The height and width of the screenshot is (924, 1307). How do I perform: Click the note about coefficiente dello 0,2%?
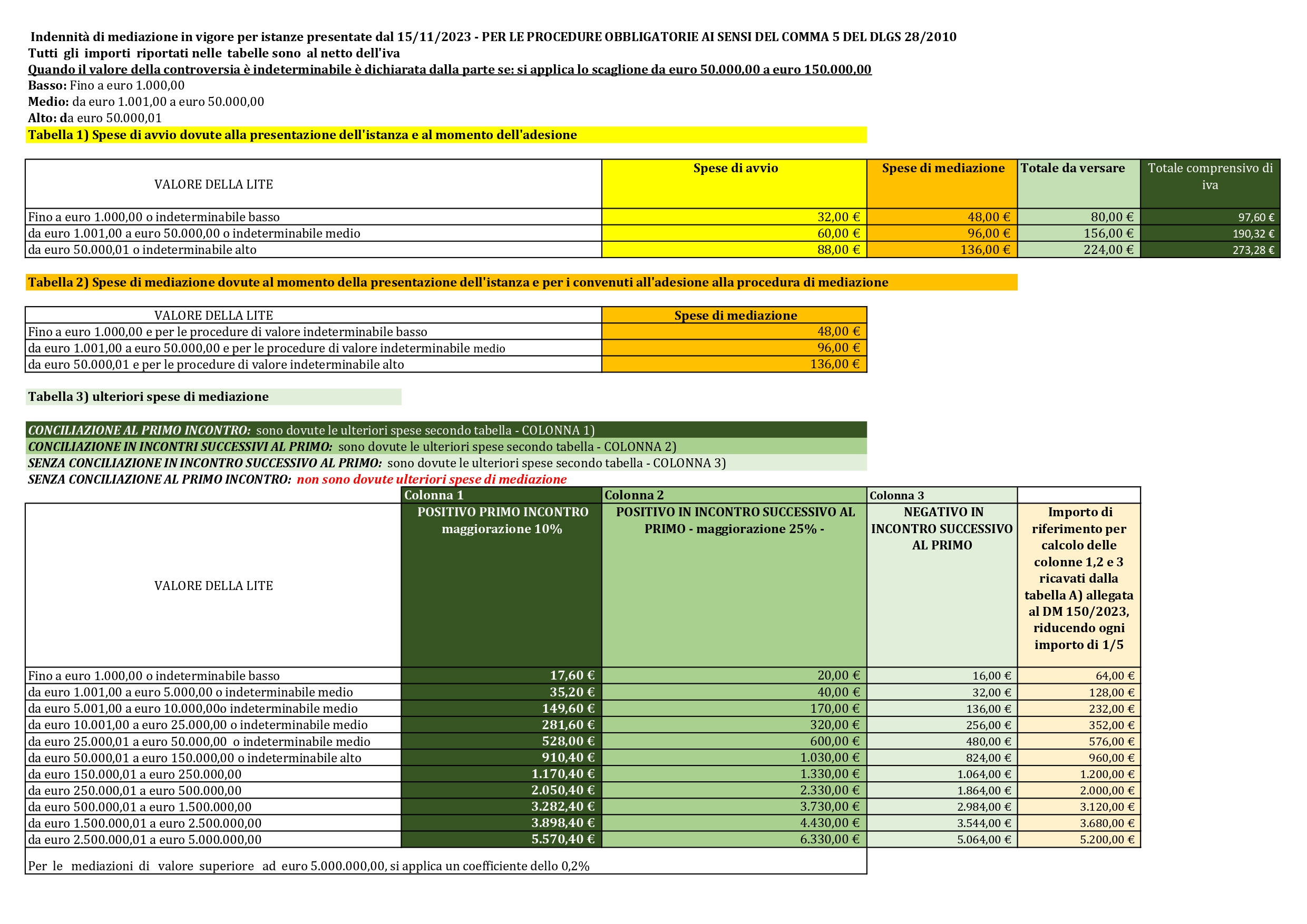point(446,861)
